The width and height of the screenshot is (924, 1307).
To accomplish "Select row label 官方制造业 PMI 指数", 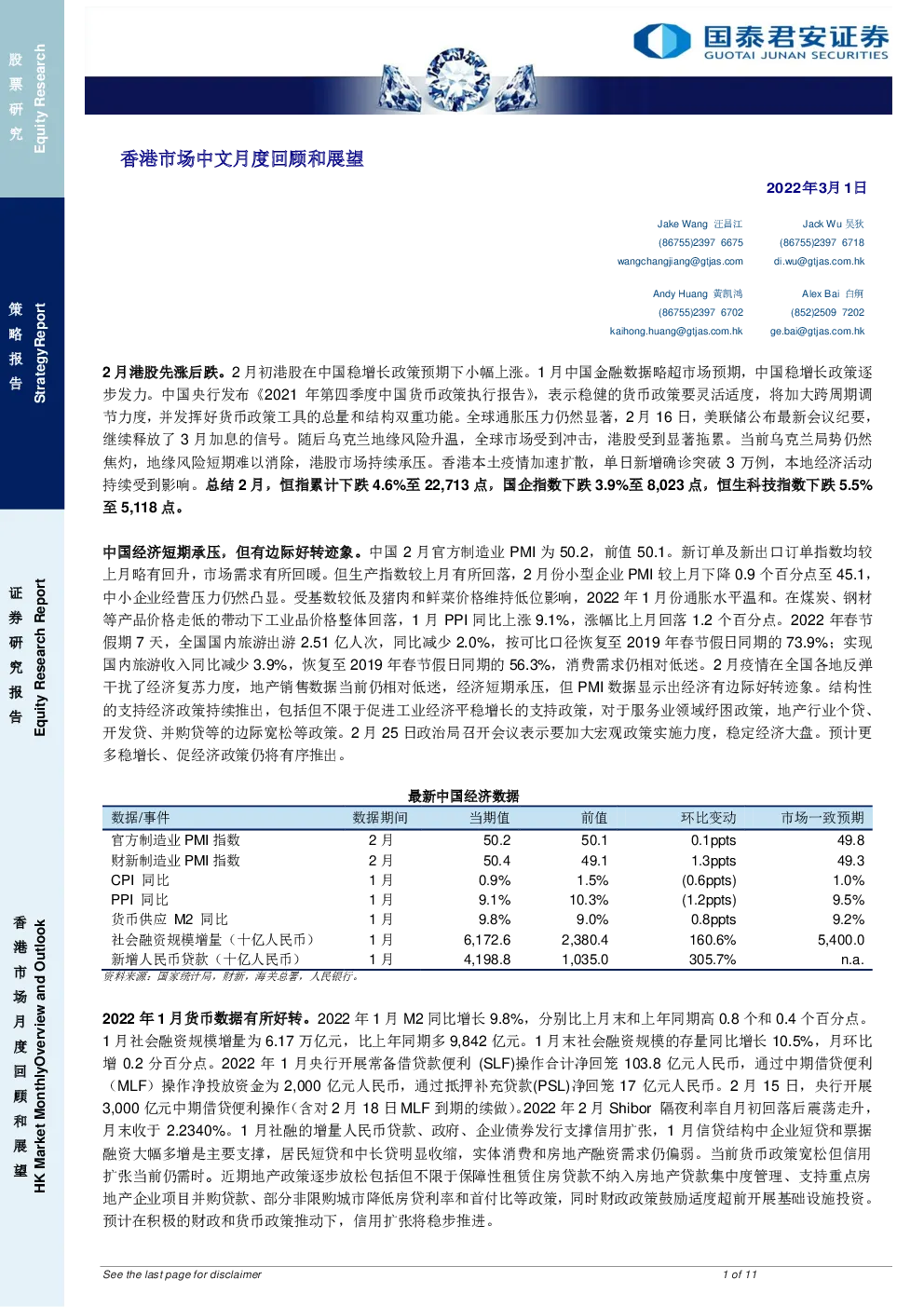I will (175, 840).
